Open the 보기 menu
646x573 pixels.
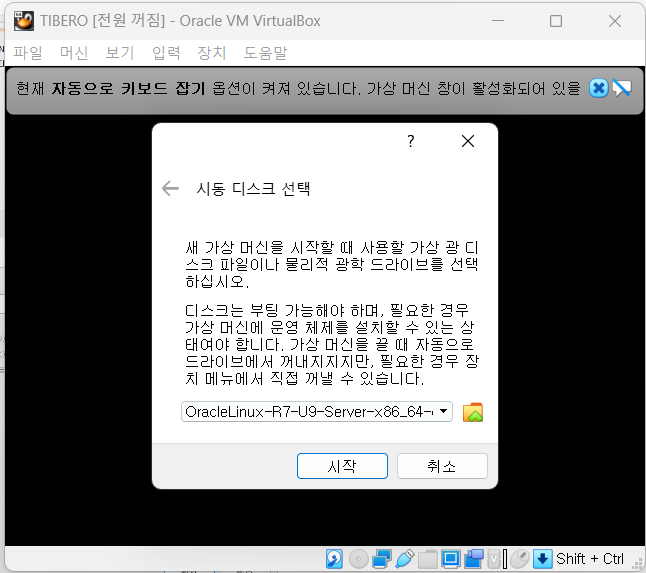tap(119, 53)
